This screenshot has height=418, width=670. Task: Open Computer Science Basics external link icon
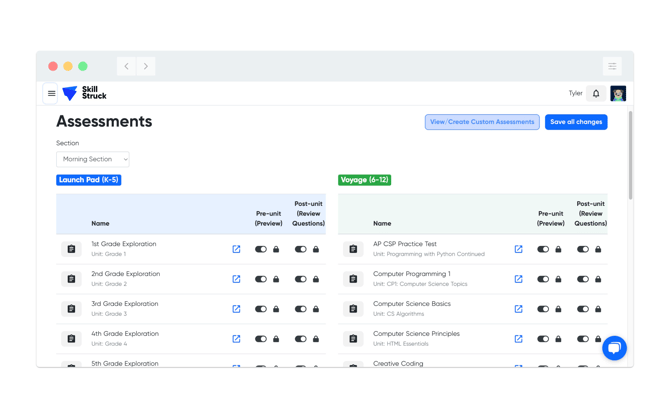(518, 309)
